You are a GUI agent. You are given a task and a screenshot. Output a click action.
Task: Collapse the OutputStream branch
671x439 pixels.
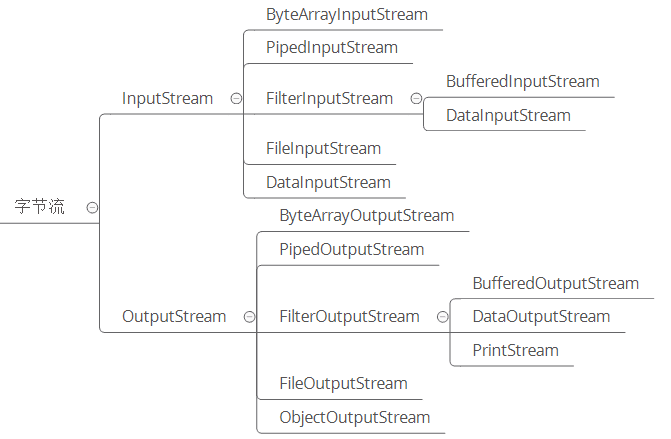(249, 317)
